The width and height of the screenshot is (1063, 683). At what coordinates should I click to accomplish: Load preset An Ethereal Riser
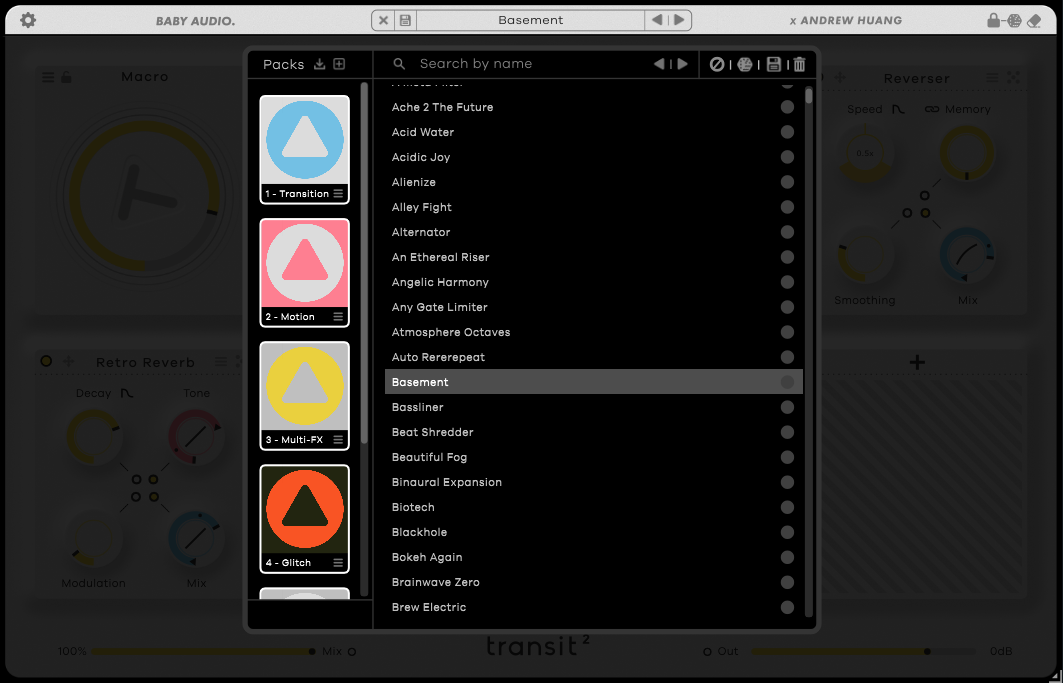coord(593,257)
